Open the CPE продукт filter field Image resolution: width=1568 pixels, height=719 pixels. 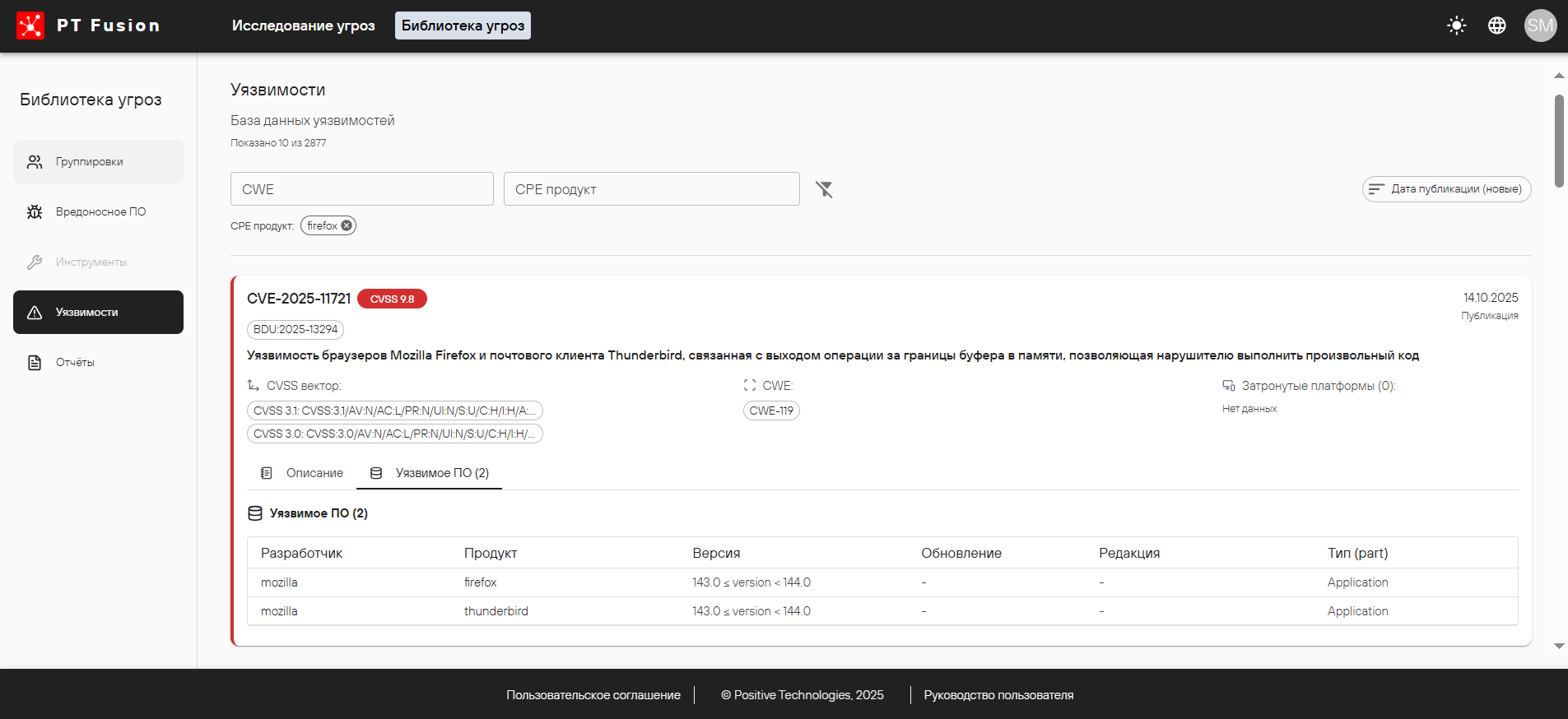coord(651,189)
